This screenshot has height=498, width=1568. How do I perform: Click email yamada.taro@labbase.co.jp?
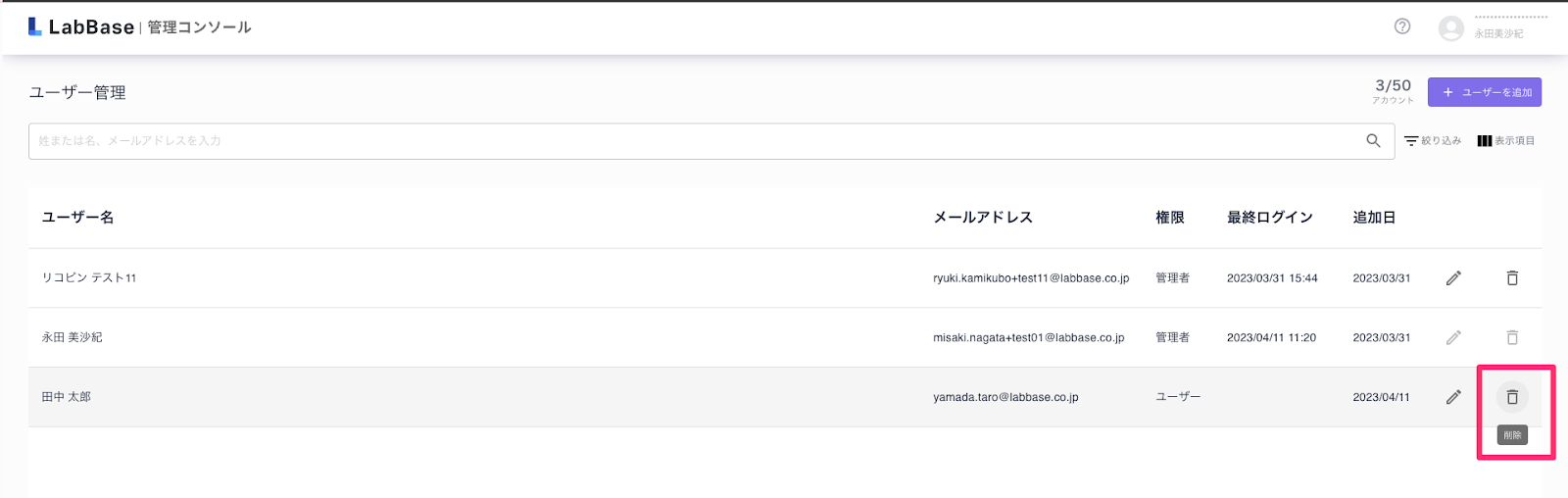[1005, 397]
